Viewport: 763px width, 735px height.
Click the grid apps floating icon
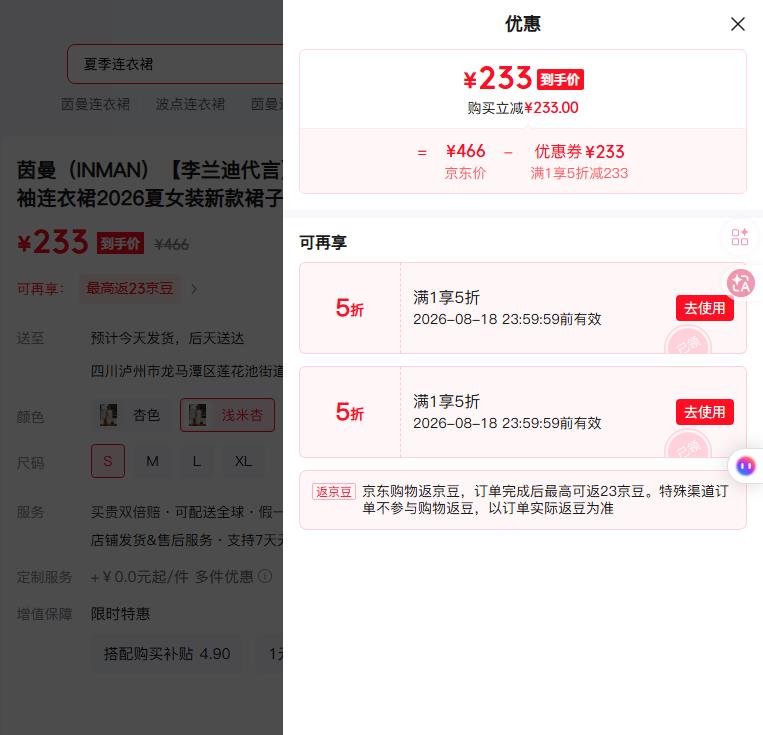[740, 237]
